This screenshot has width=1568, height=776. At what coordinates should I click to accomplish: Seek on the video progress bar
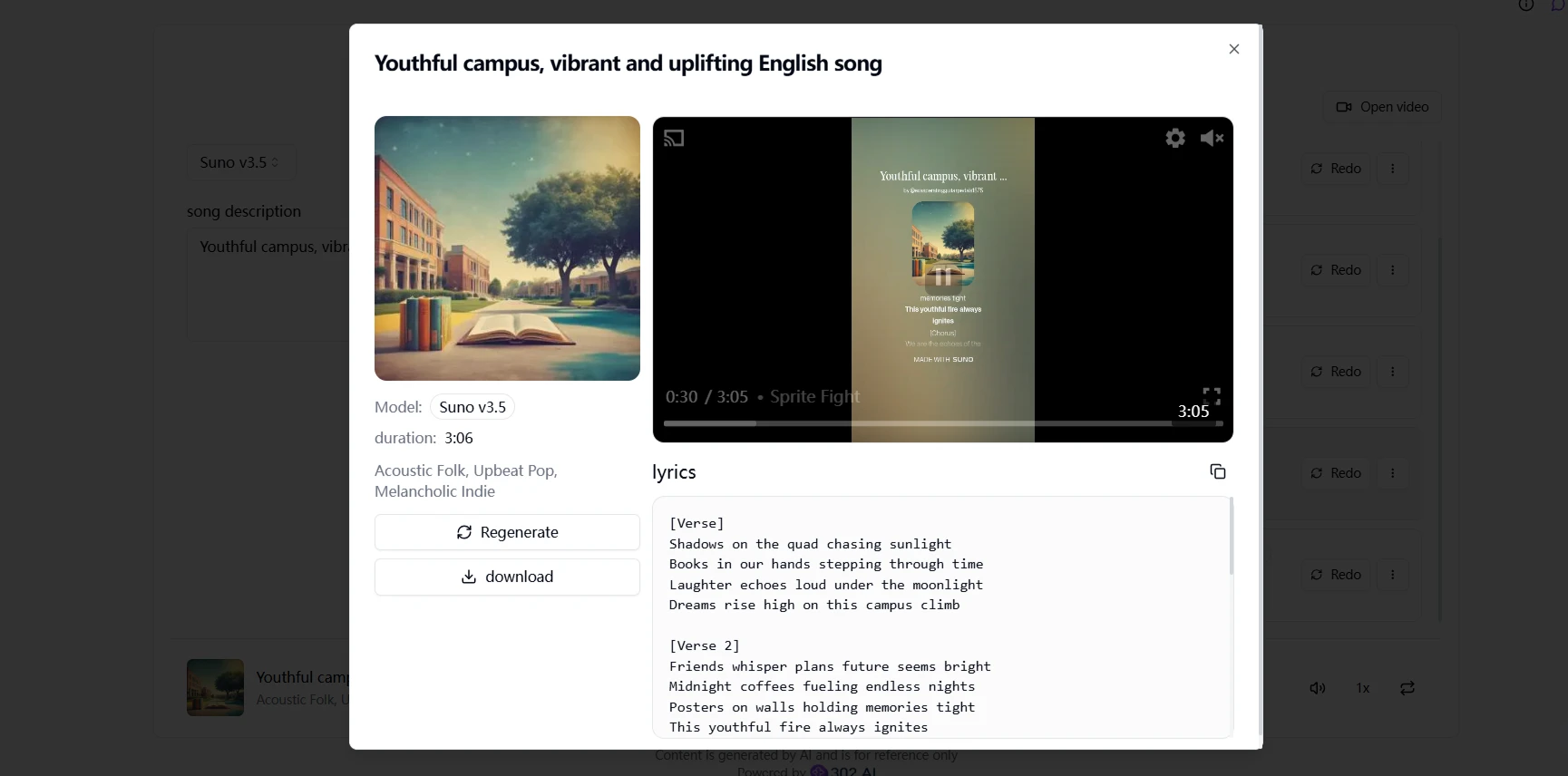pos(943,423)
